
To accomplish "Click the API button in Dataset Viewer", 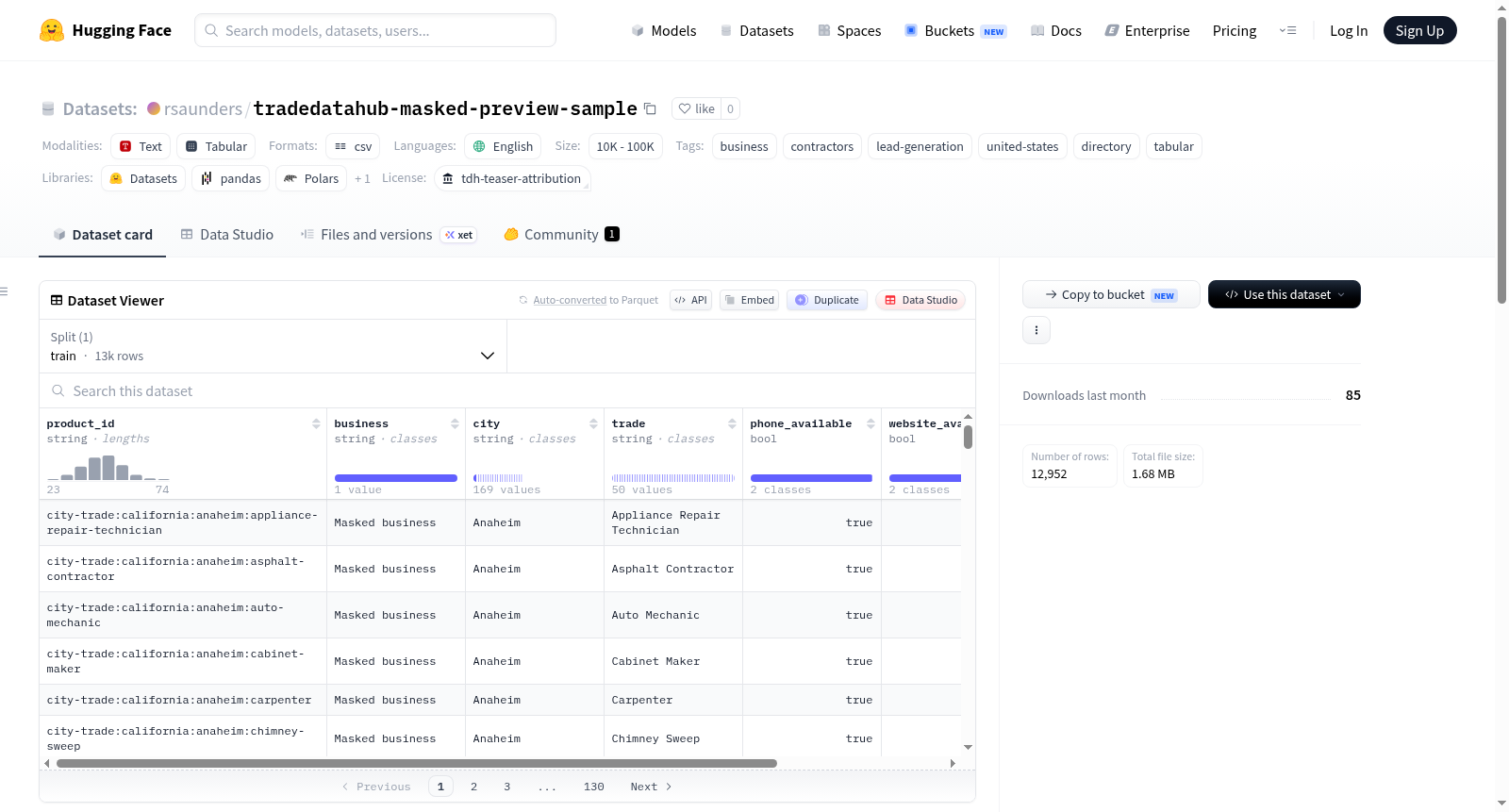I will (x=690, y=300).
